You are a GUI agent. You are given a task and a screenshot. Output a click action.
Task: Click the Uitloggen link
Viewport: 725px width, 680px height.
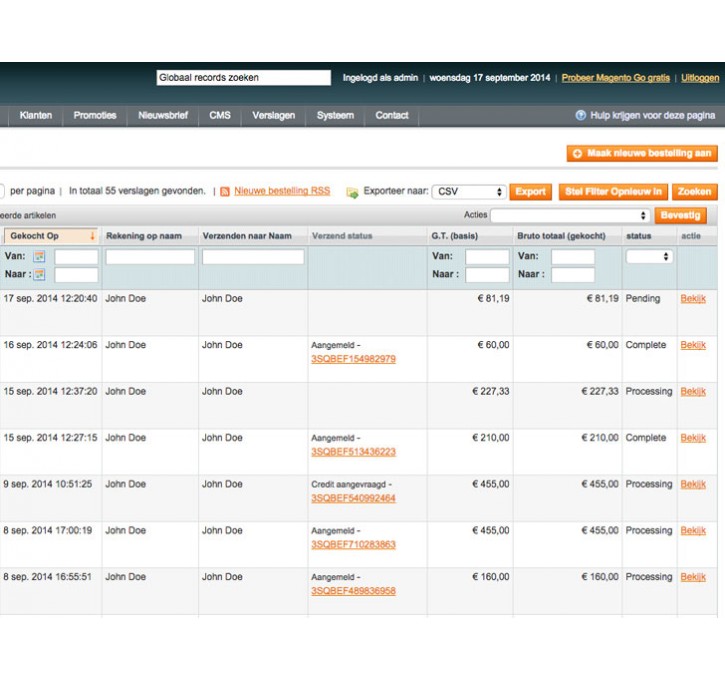click(700, 78)
